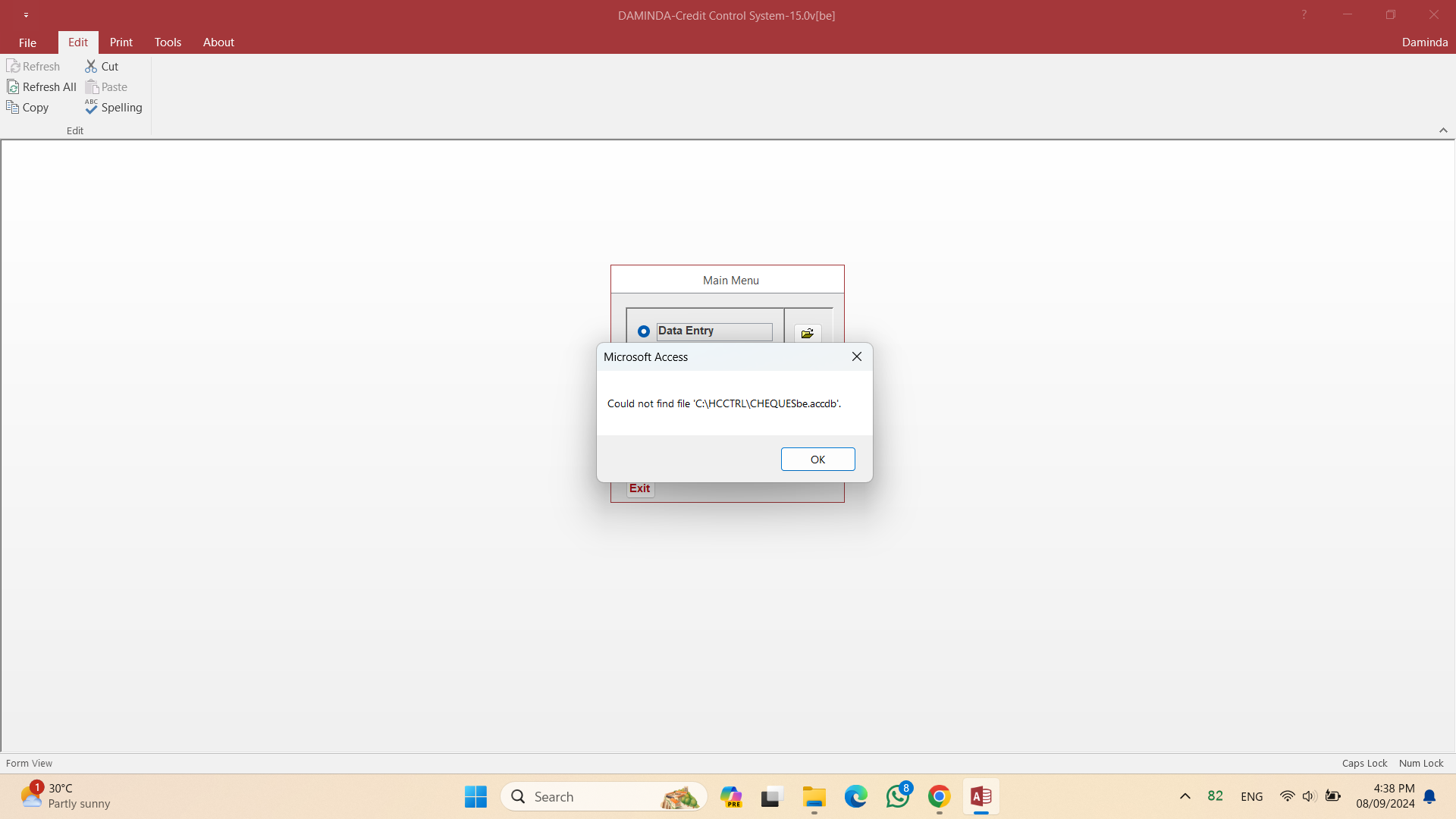1456x819 pixels.
Task: Click the Refresh All ribbon icon
Action: [13, 87]
